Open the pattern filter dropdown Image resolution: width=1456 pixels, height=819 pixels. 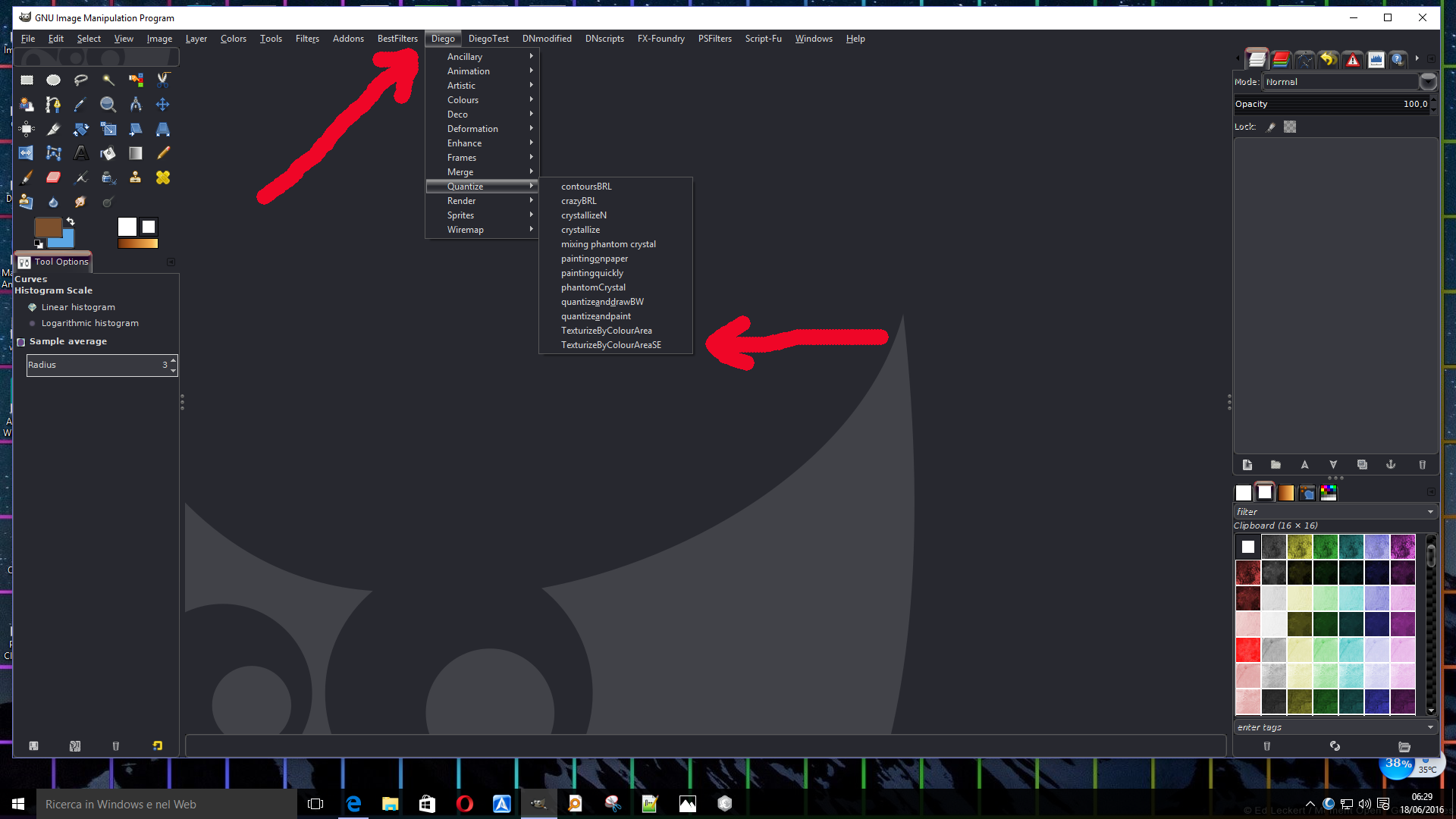1335,512
